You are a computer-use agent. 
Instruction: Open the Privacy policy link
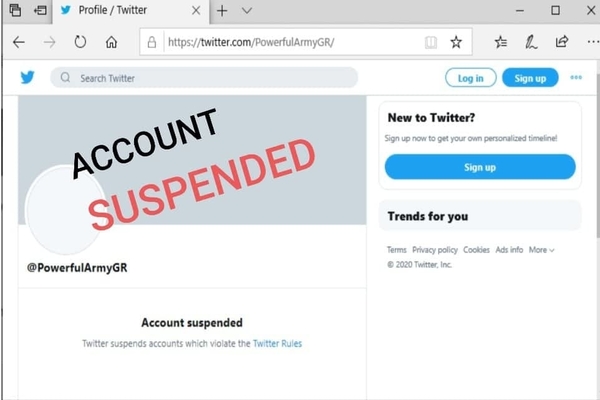[435, 250]
